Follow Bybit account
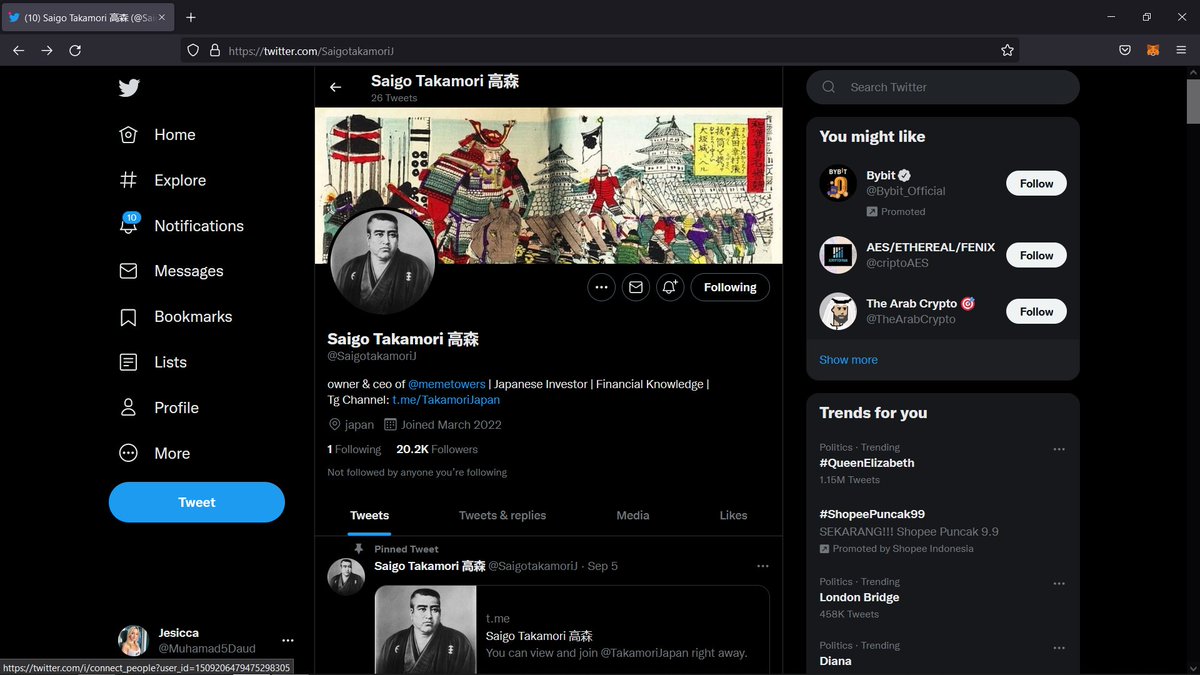Viewport: 1200px width, 675px height. click(x=1036, y=184)
